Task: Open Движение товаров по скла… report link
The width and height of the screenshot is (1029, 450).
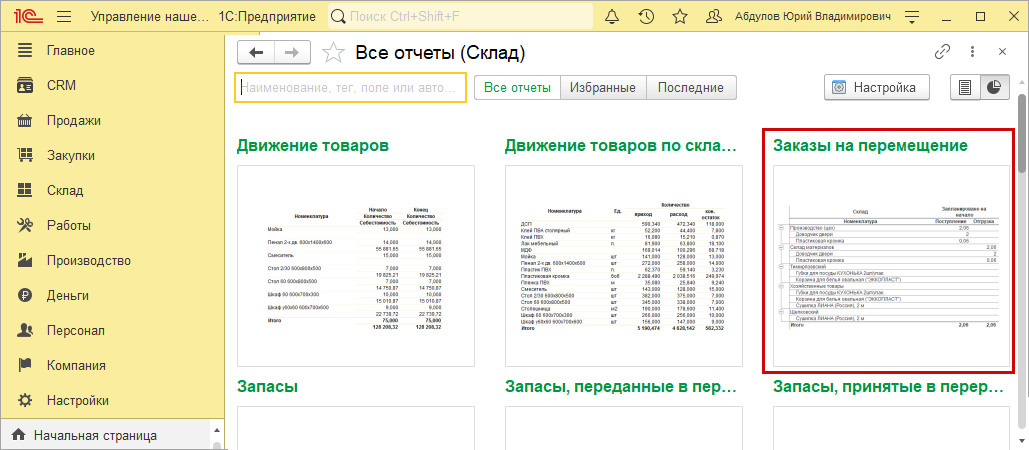Action: pos(621,146)
